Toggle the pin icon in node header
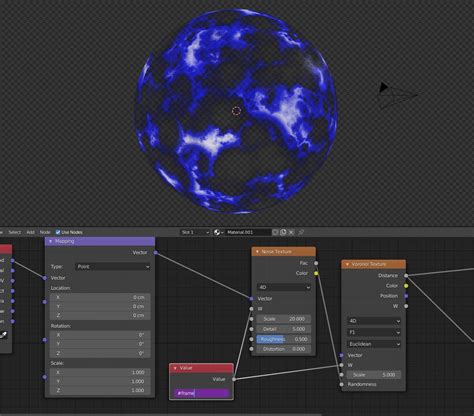 coord(301,232)
